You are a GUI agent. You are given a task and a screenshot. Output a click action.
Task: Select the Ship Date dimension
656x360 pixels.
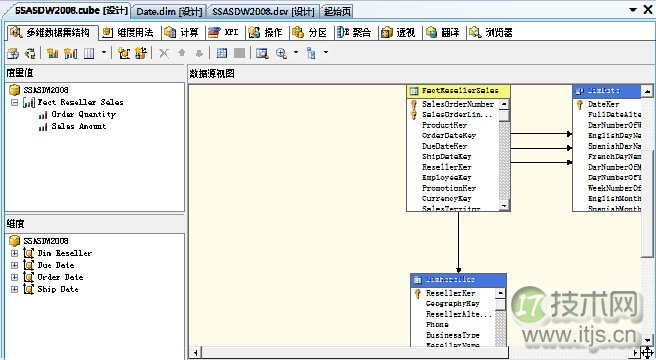tap(58, 289)
